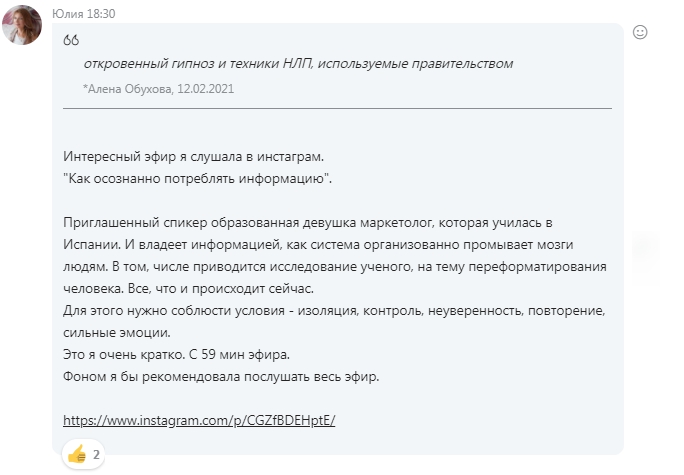Click the thumbs-up reaction emoji
The height and width of the screenshot is (475, 684).
pyautogui.click(x=77, y=455)
